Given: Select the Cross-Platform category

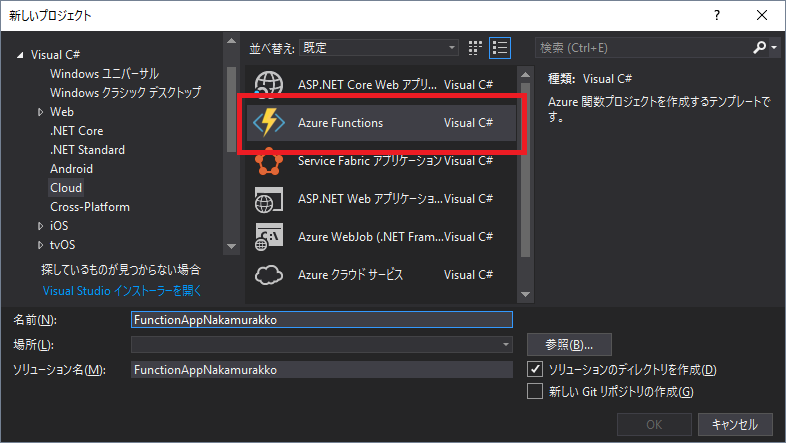Looking at the screenshot, I should click(x=90, y=207).
